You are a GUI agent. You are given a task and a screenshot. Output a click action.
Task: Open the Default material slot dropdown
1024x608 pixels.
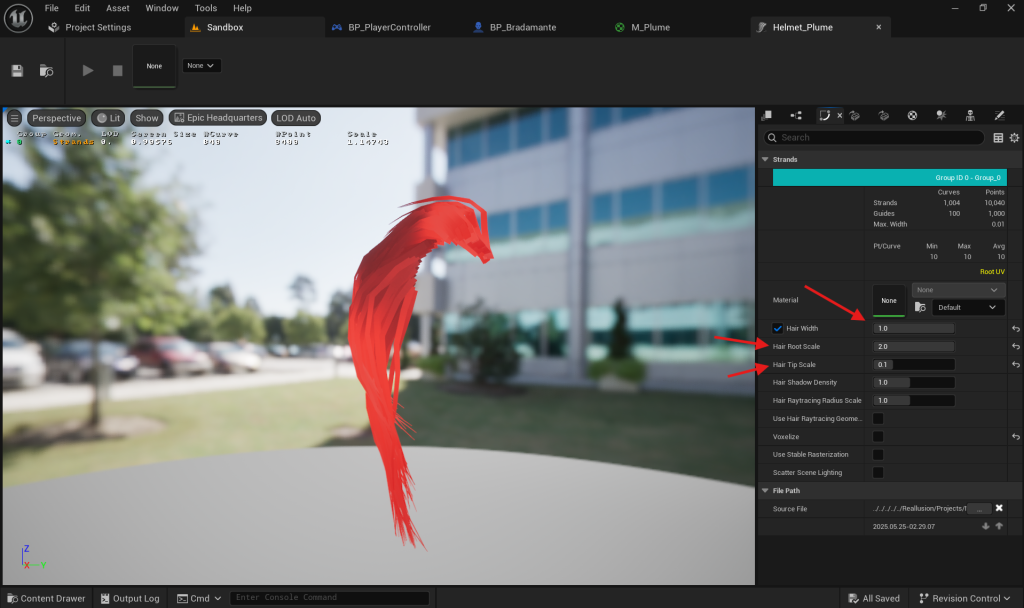click(968, 308)
